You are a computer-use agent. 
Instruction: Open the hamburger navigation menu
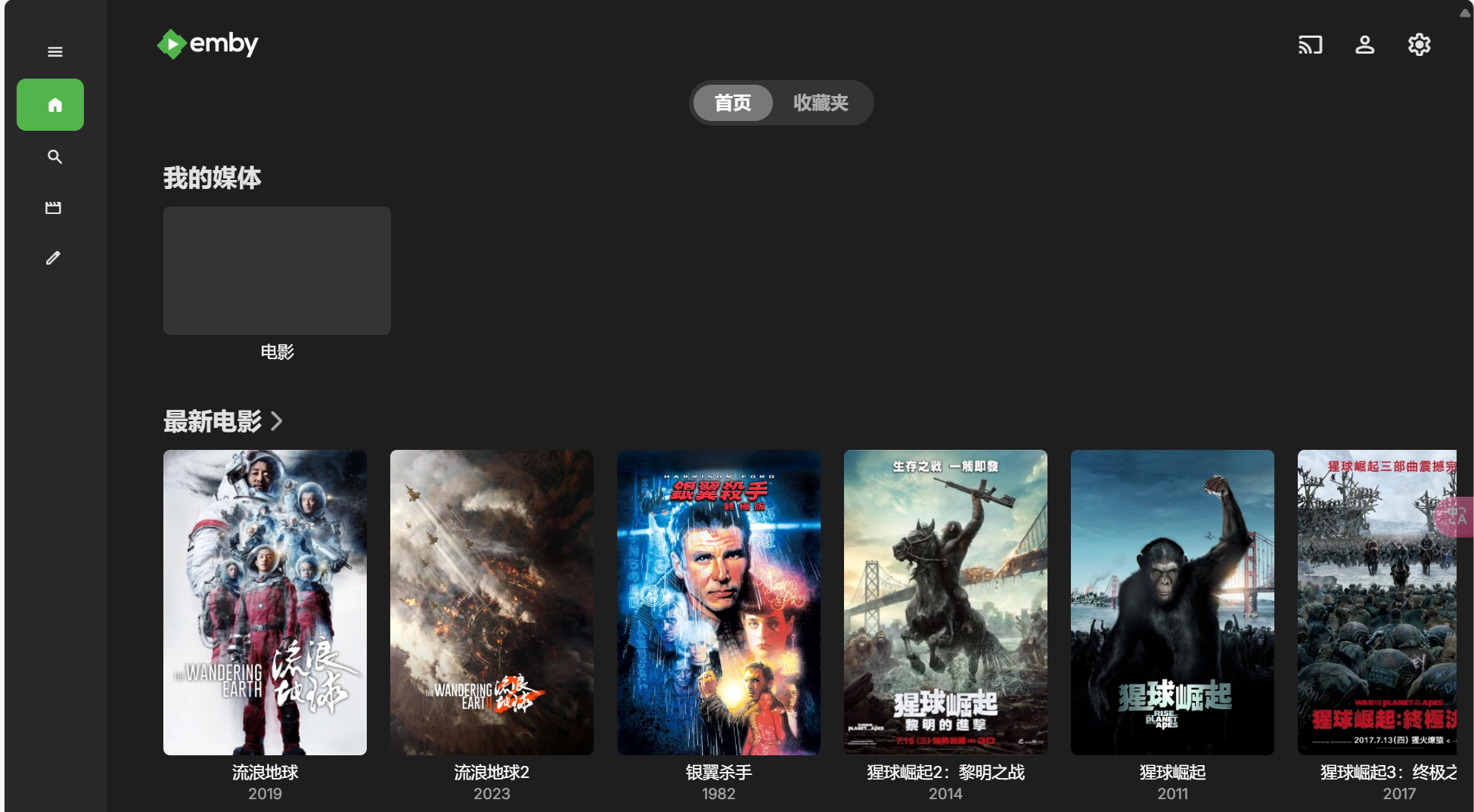[x=54, y=52]
